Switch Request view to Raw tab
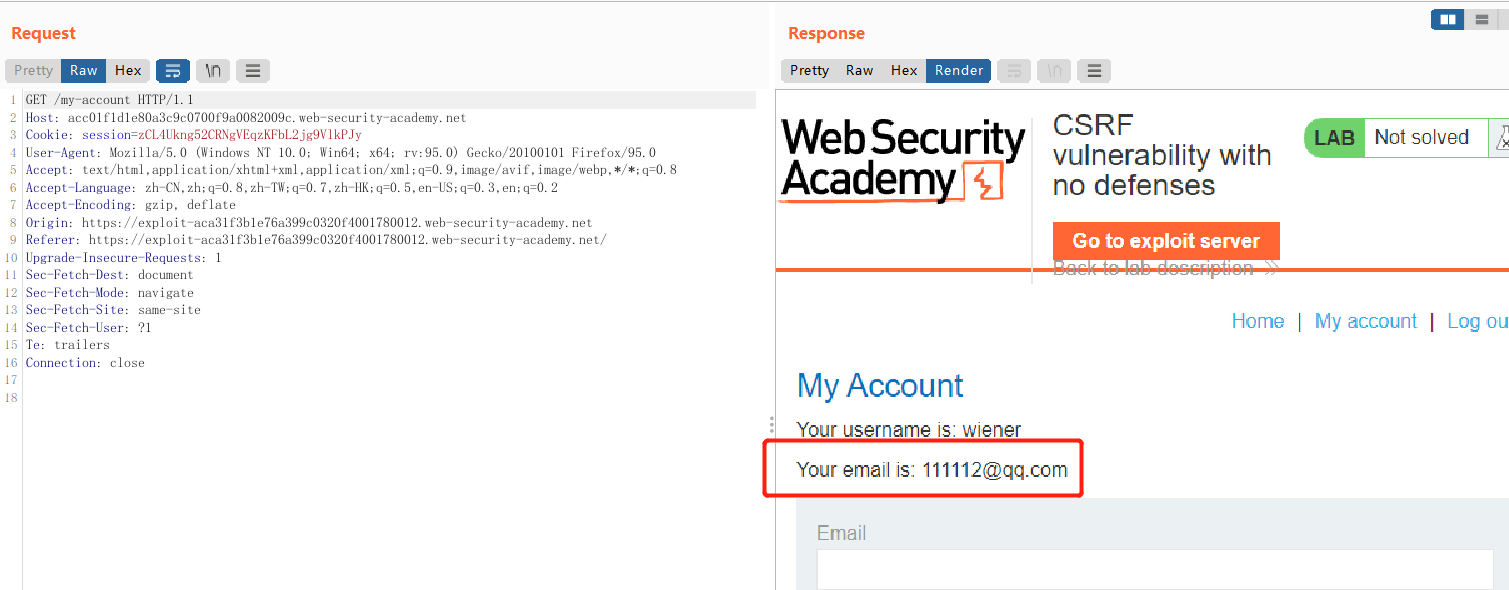The image size is (1509, 590). (x=84, y=71)
